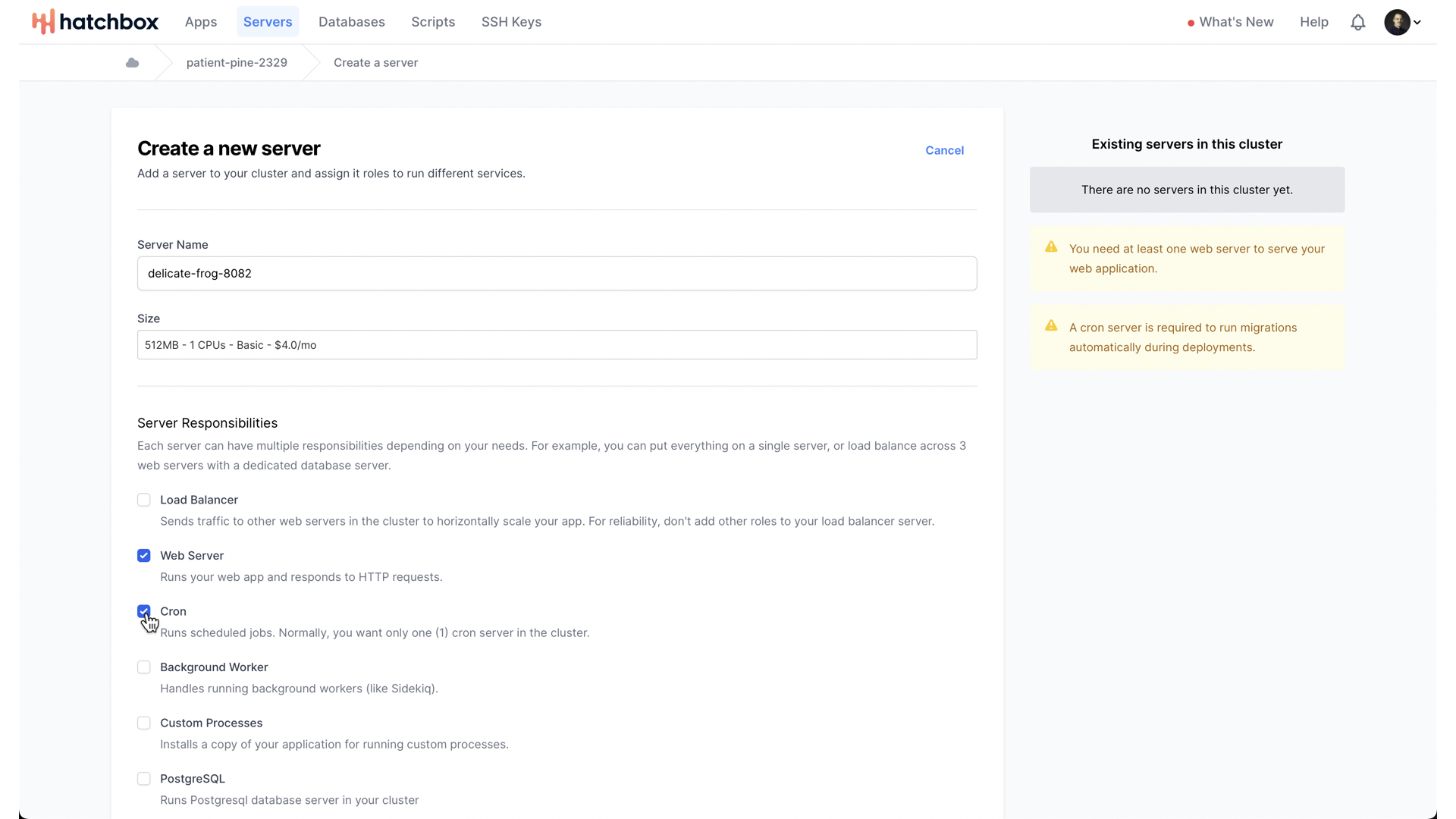The width and height of the screenshot is (1456, 819).
Task: Click the Cancel link
Action: point(944,150)
